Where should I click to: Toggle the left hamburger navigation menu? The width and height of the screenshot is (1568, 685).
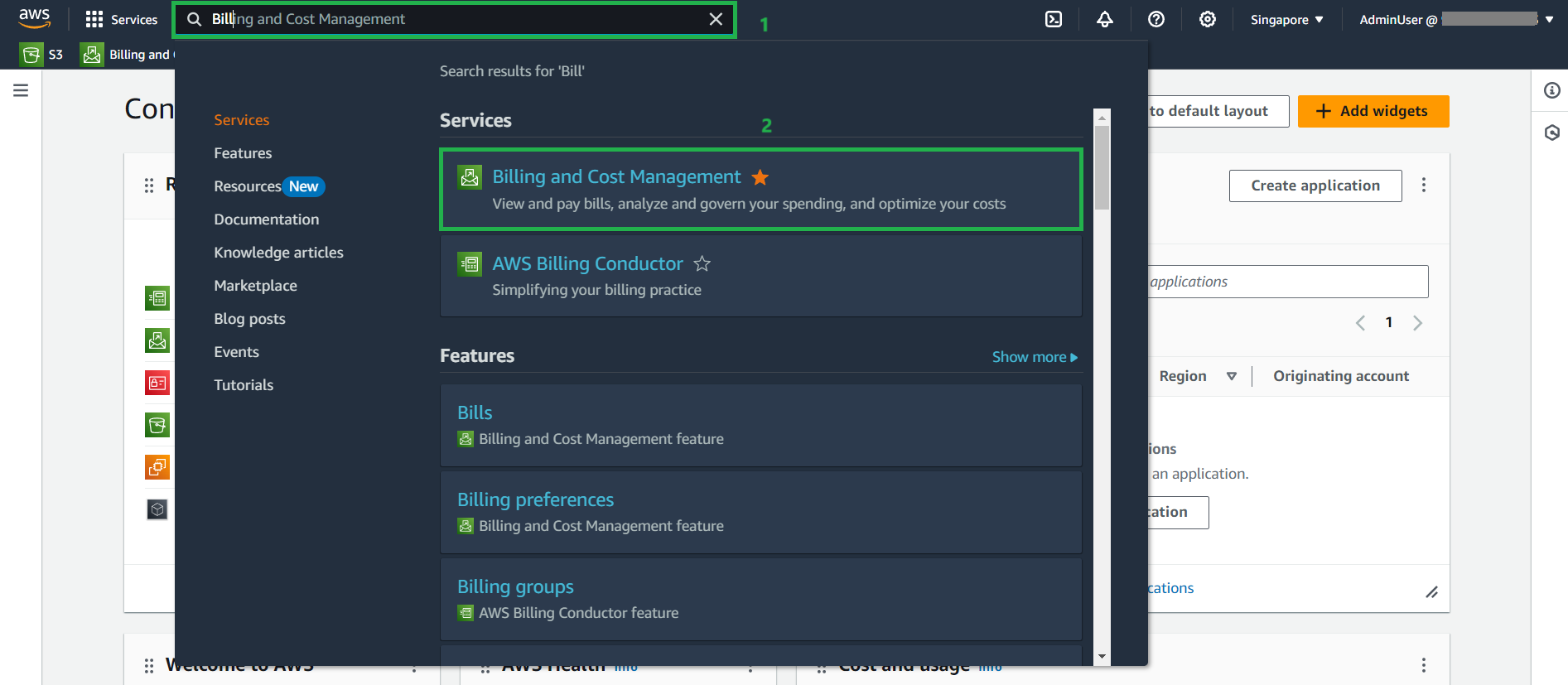click(21, 90)
